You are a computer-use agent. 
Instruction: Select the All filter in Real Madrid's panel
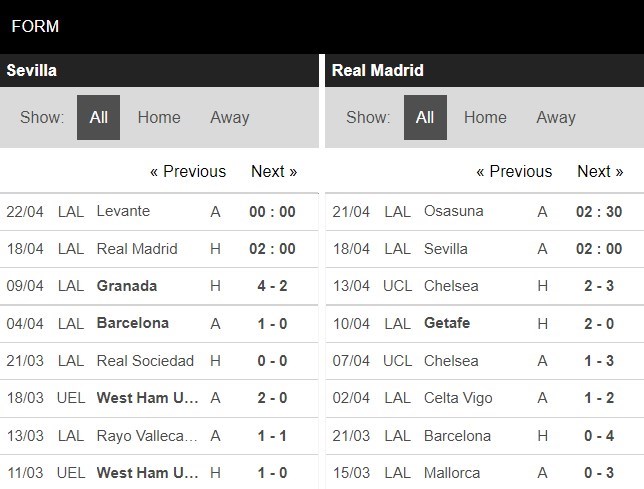pyautogui.click(x=425, y=118)
